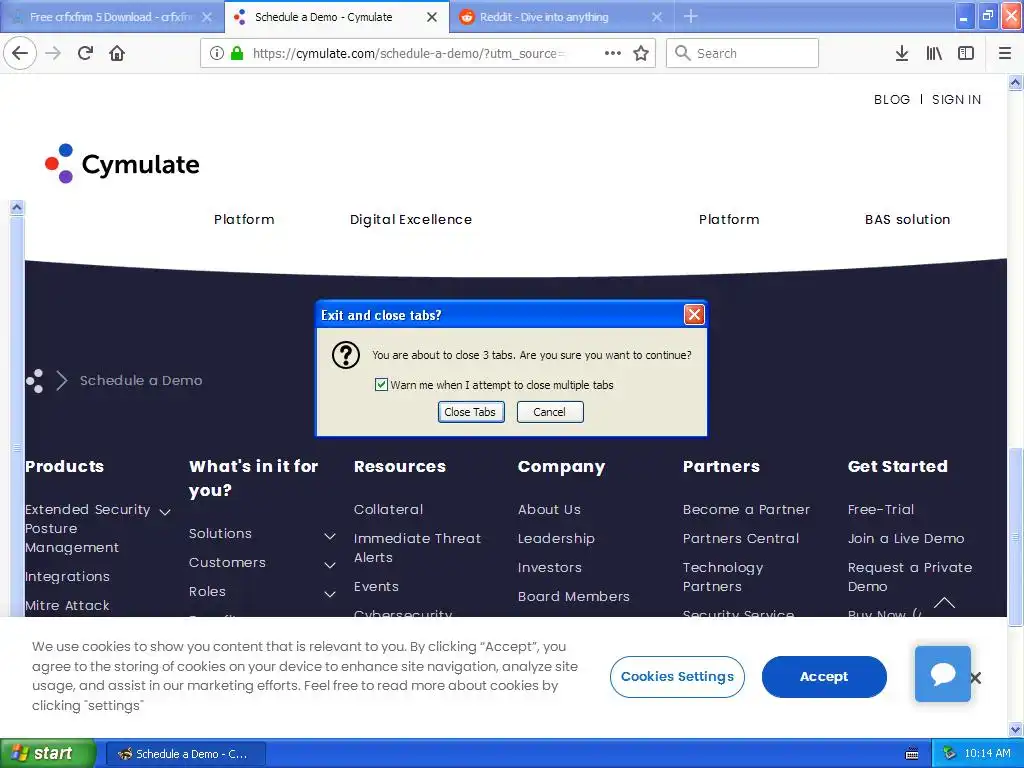
Task: Open Immediate Threat Alerts link
Action: click(417, 548)
